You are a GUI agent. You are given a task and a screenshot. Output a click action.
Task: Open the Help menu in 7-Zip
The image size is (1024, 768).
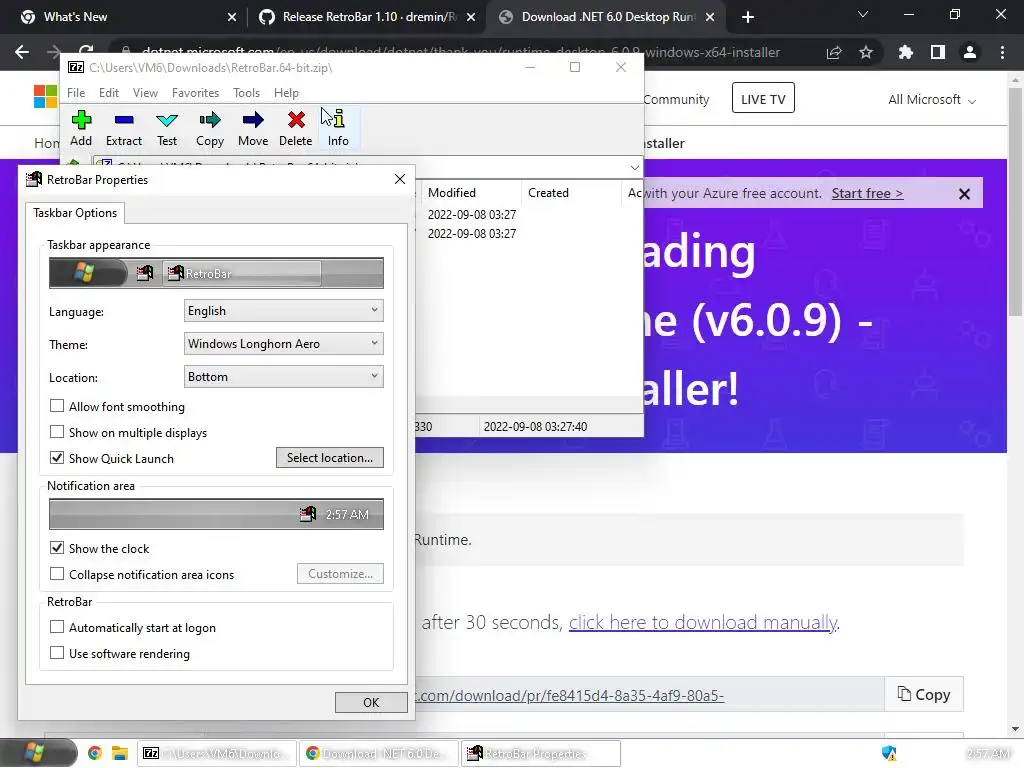(286, 93)
